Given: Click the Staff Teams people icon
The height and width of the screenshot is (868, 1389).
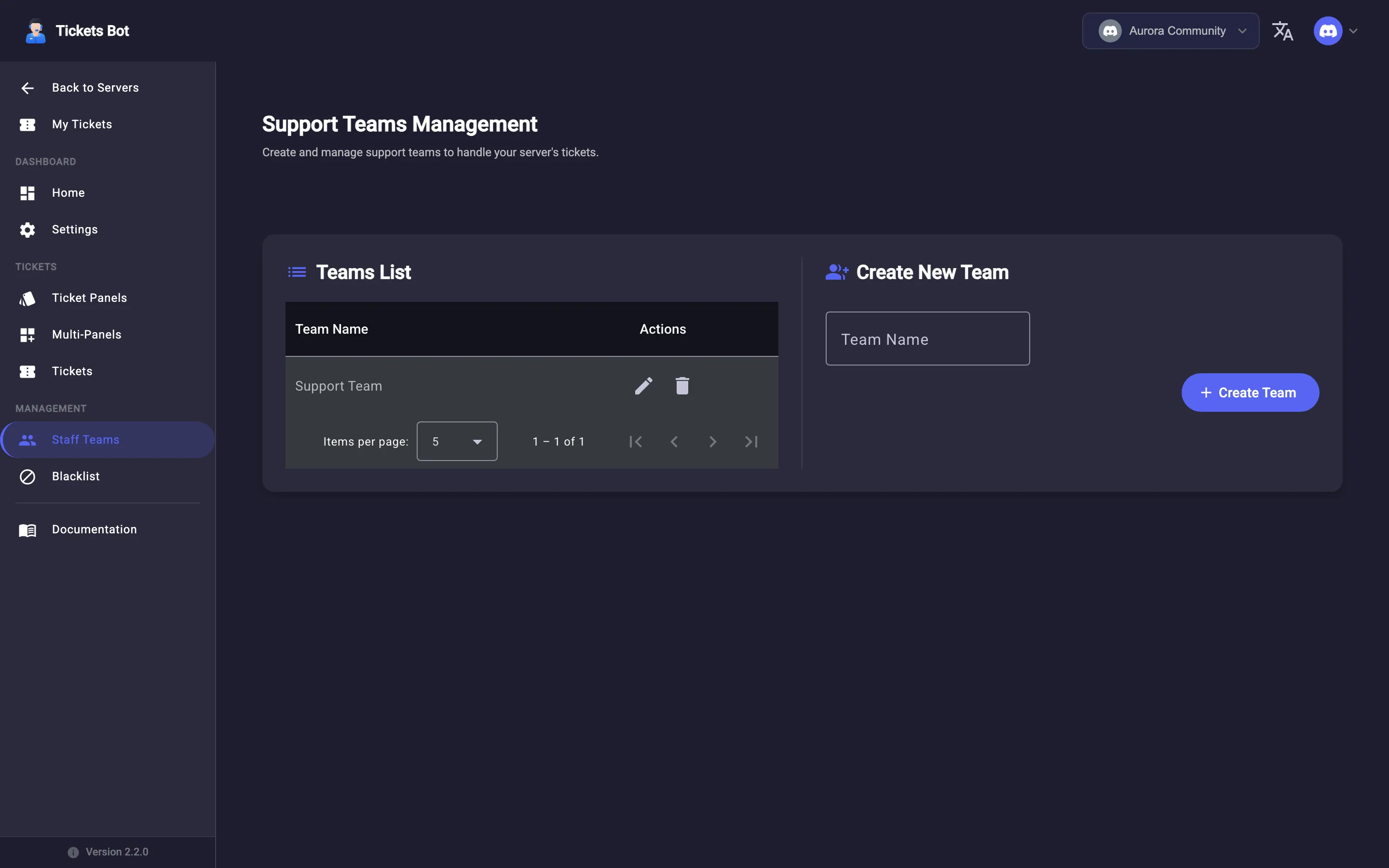Looking at the screenshot, I should (x=27, y=440).
